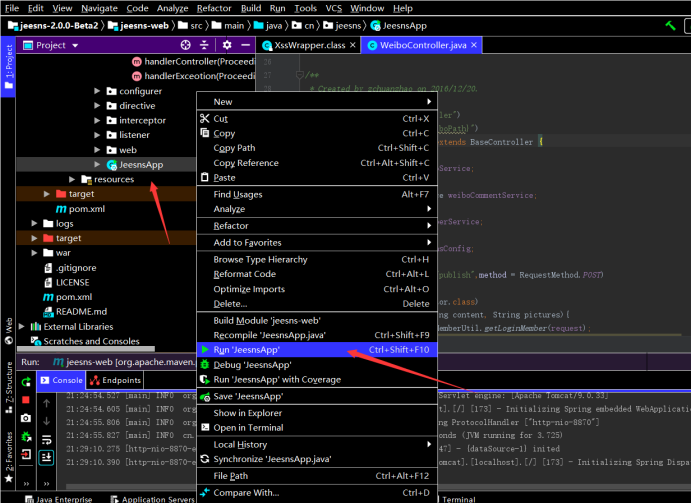Click jeesns-web breadcrumb in navigation bar
Viewport: 692px width, 504px height.
tap(138, 26)
